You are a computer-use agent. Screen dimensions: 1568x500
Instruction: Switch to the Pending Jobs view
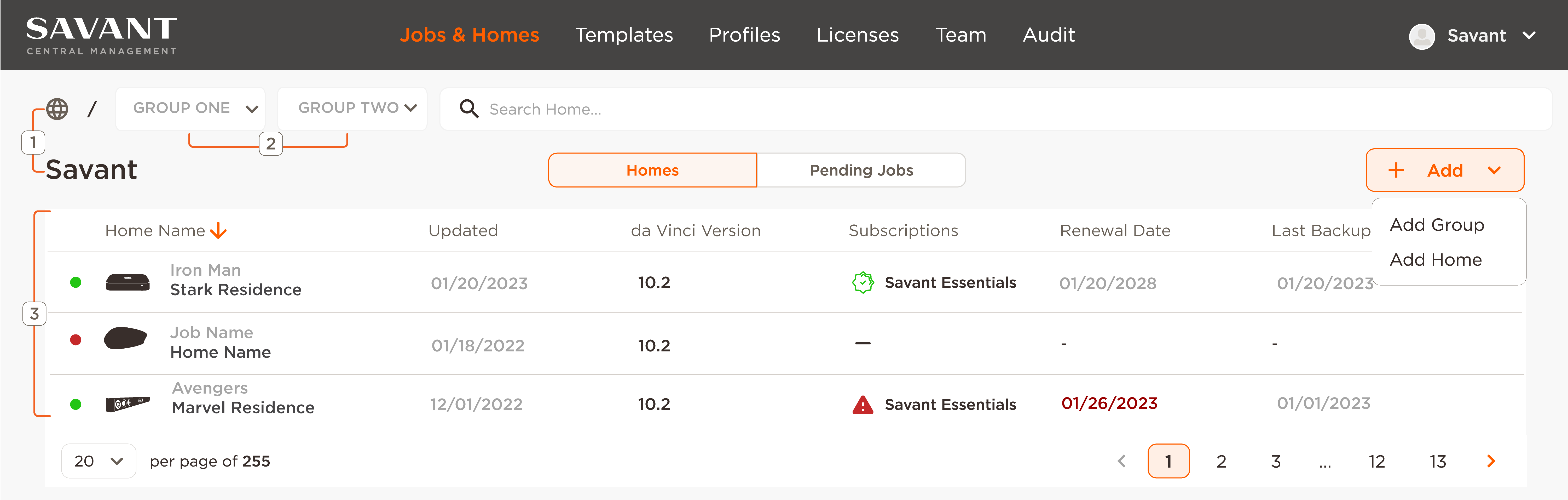click(x=861, y=171)
